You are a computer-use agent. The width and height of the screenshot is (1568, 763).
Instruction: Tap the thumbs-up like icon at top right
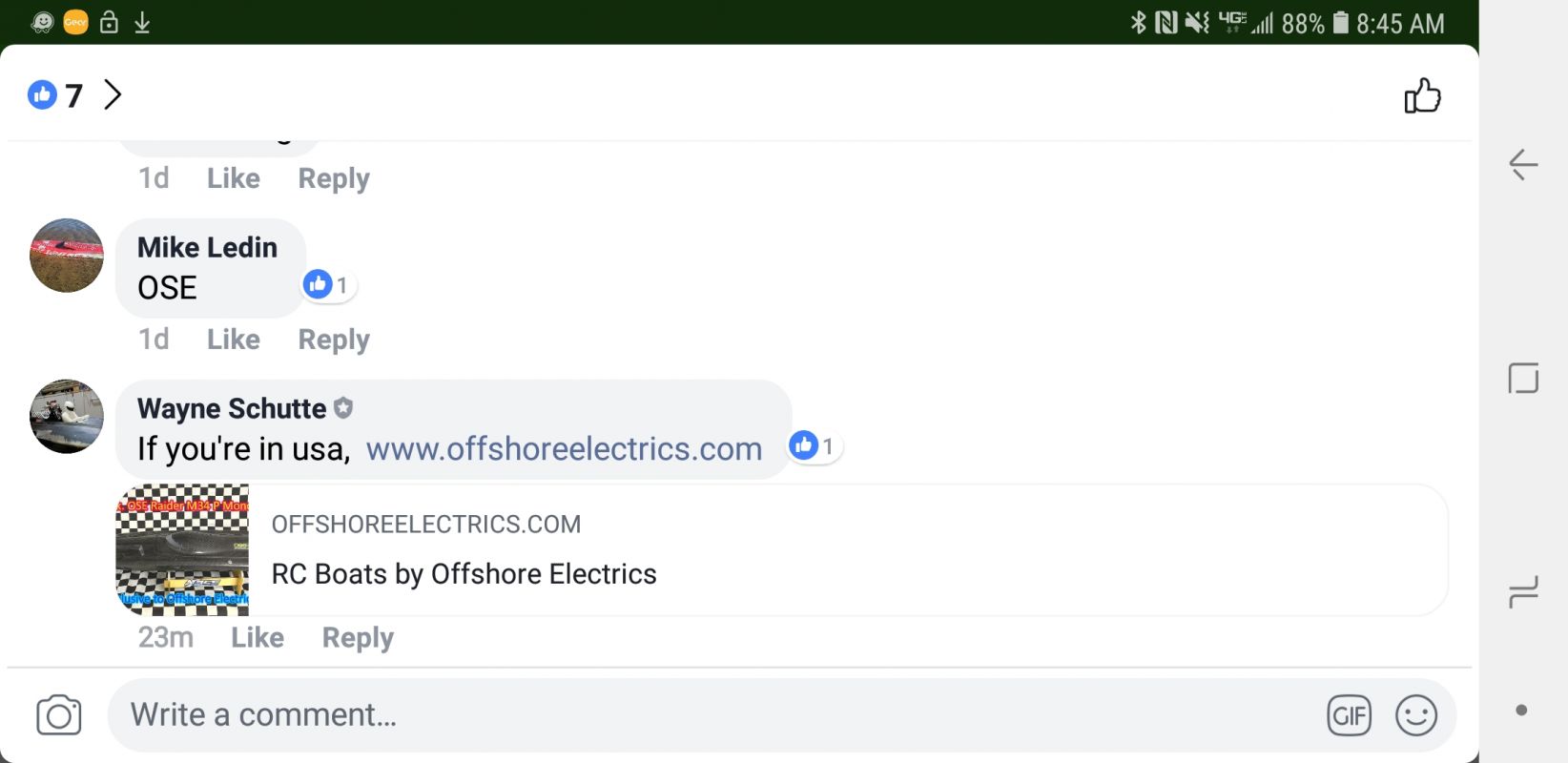coord(1422,95)
